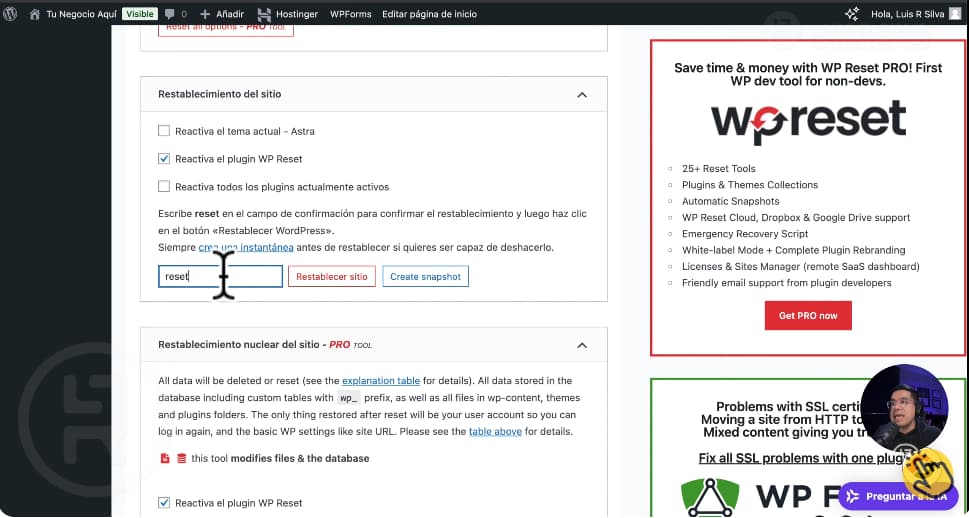Click the Create snapshot button

click(426, 276)
